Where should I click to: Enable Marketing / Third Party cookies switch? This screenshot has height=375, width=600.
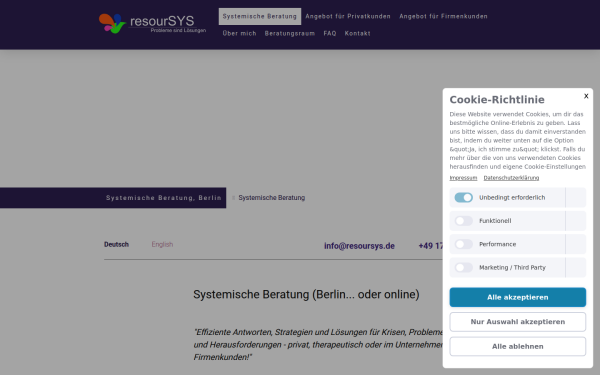pos(463,267)
